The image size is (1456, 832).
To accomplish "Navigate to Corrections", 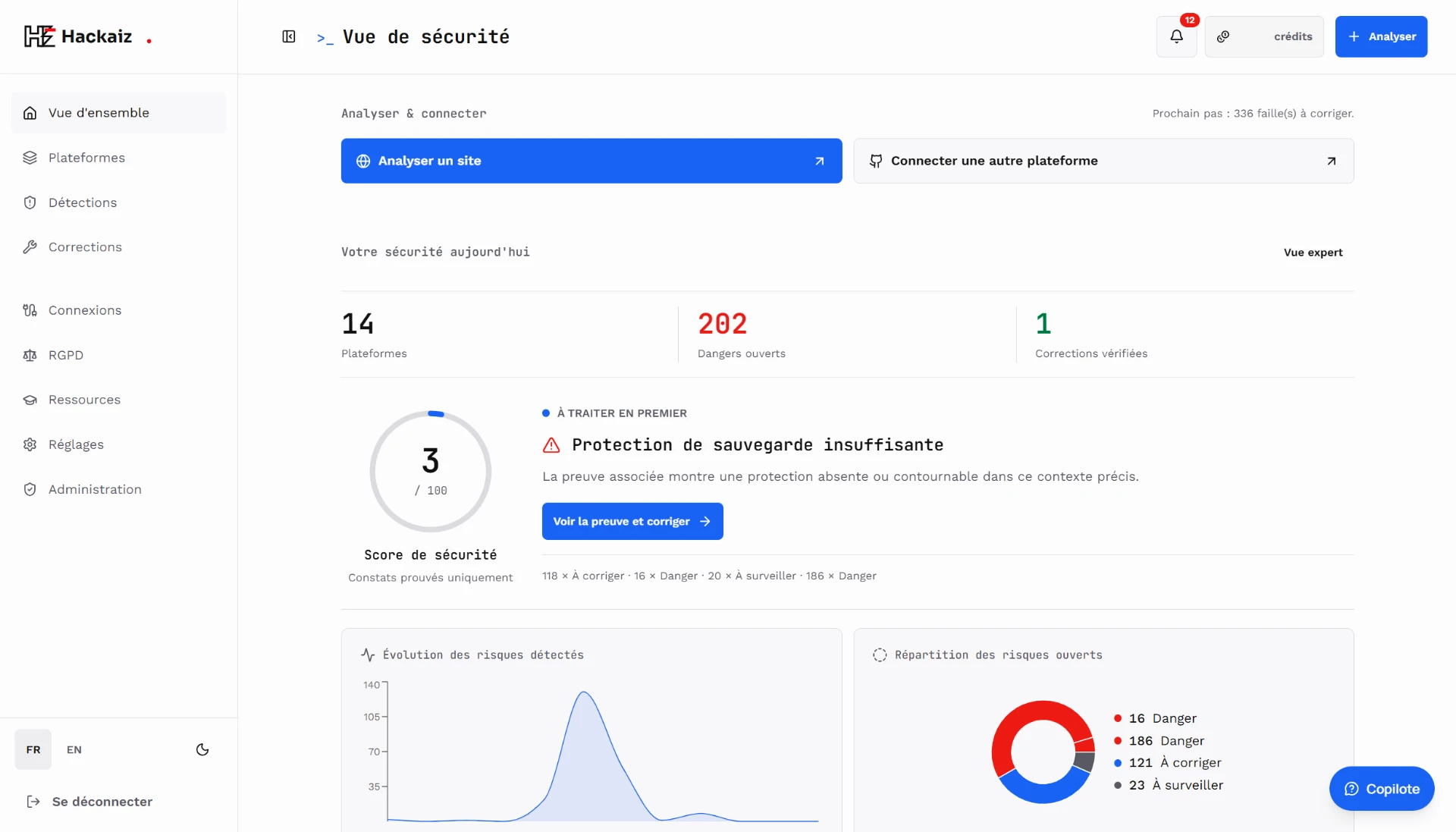I will tap(119, 247).
